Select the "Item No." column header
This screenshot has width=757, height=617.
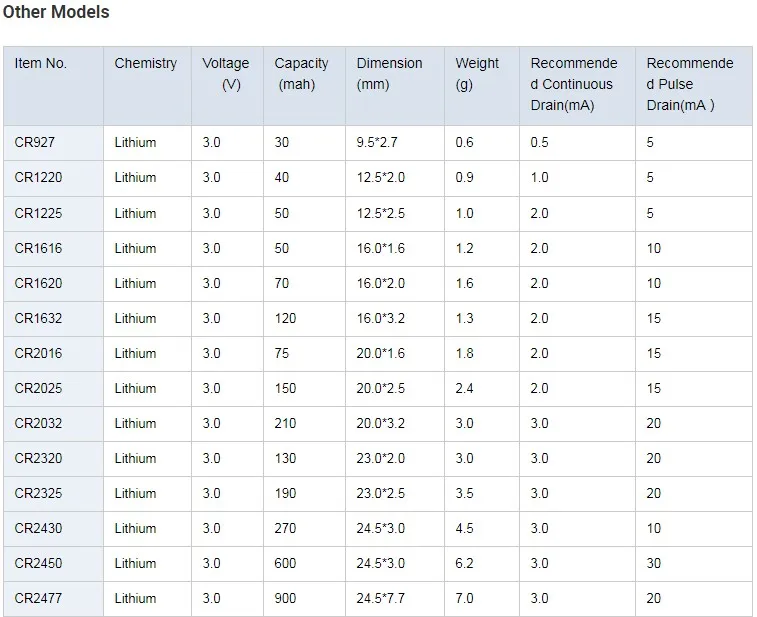41,63
